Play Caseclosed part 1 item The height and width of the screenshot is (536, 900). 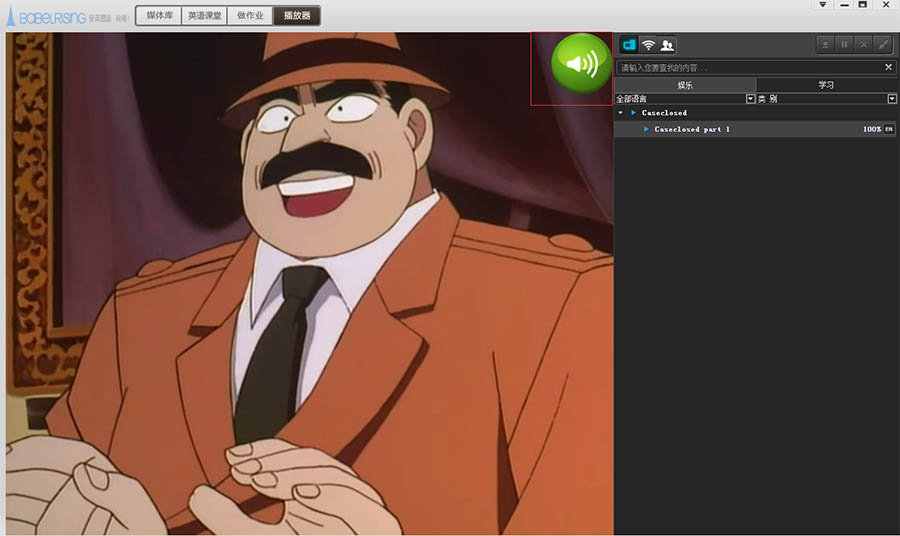[x=755, y=129]
